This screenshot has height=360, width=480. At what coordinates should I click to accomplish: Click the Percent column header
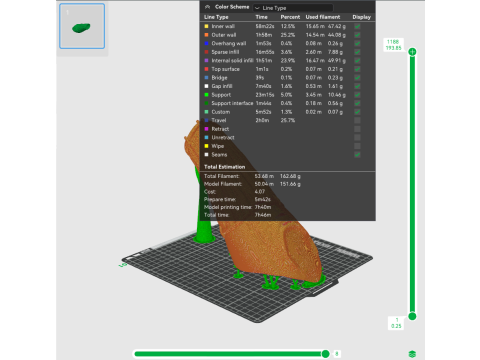(290, 17)
